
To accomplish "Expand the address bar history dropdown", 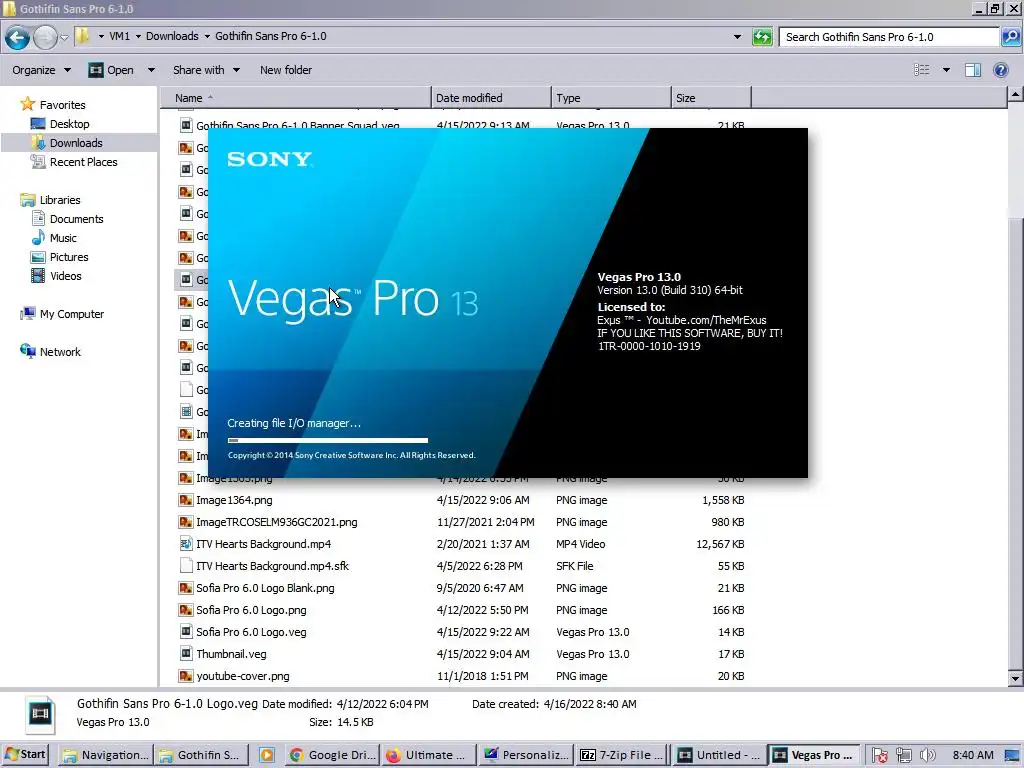I will point(737,37).
